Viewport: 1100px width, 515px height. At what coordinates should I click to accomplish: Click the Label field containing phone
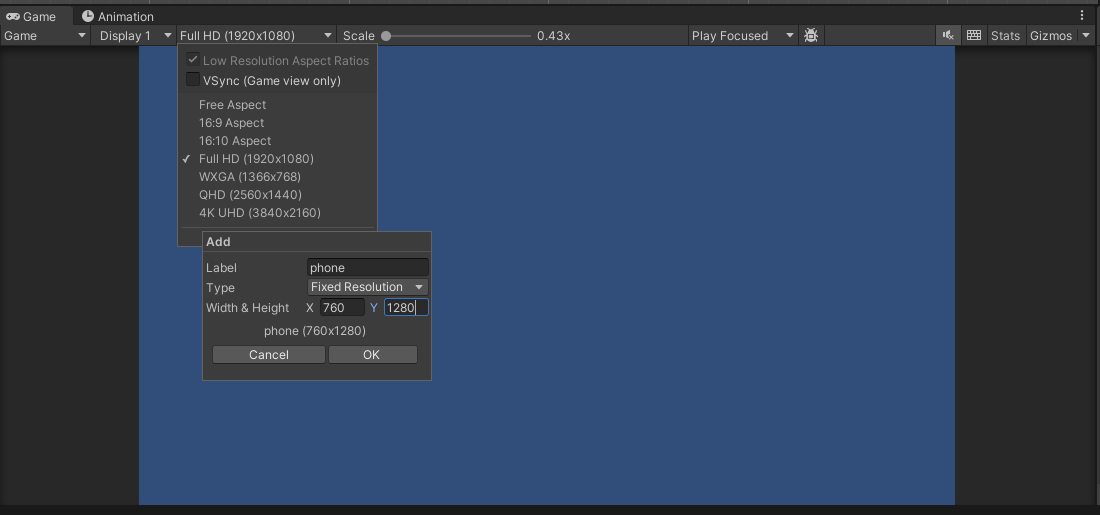point(368,267)
